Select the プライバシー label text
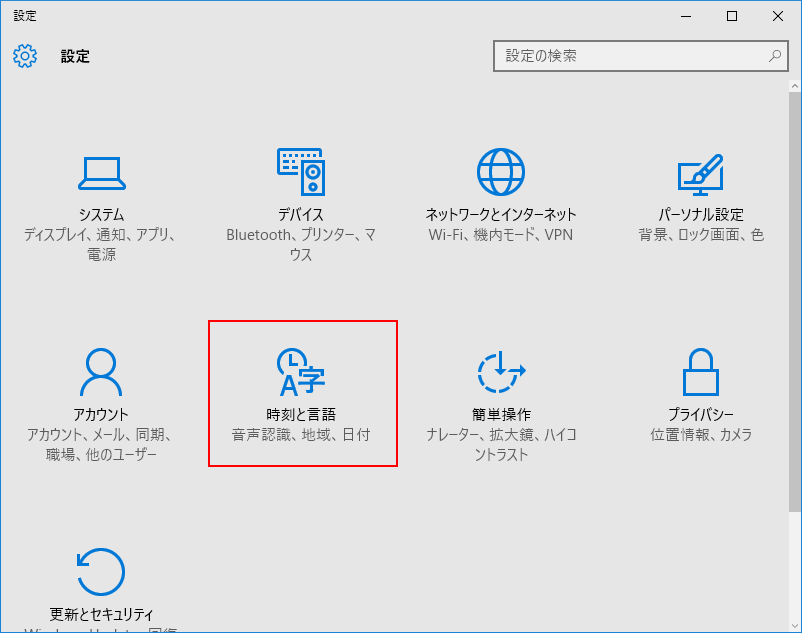The image size is (802, 633). [701, 415]
